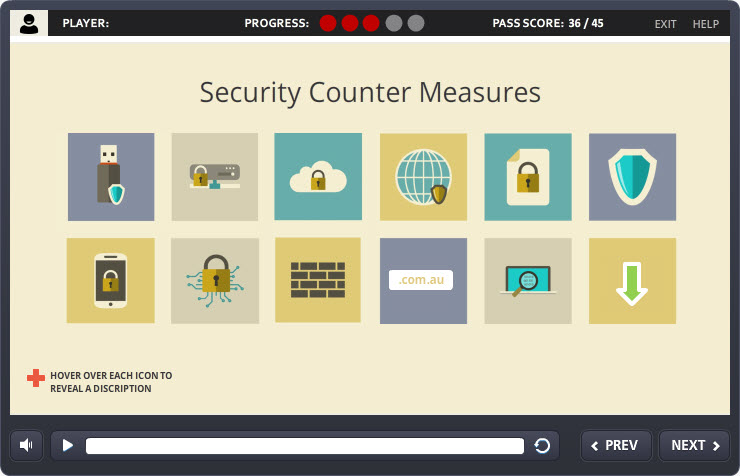Click the .com.au domain icon
740x476 pixels.
click(423, 281)
